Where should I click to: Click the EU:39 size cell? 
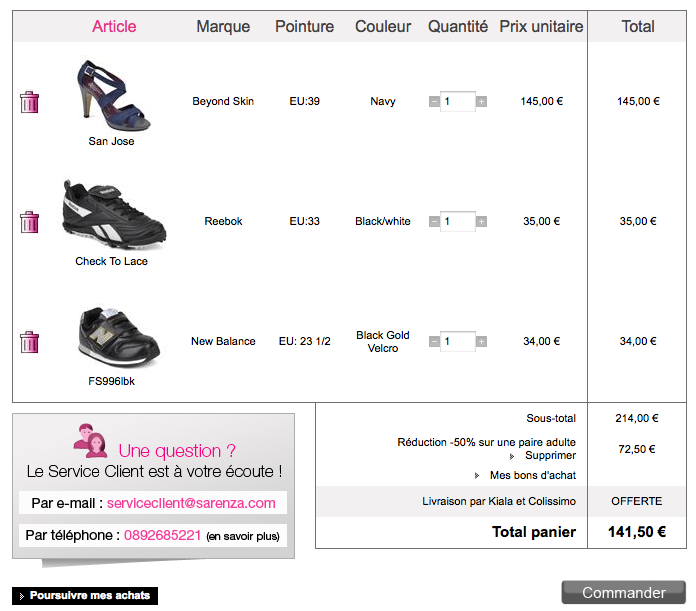click(304, 101)
